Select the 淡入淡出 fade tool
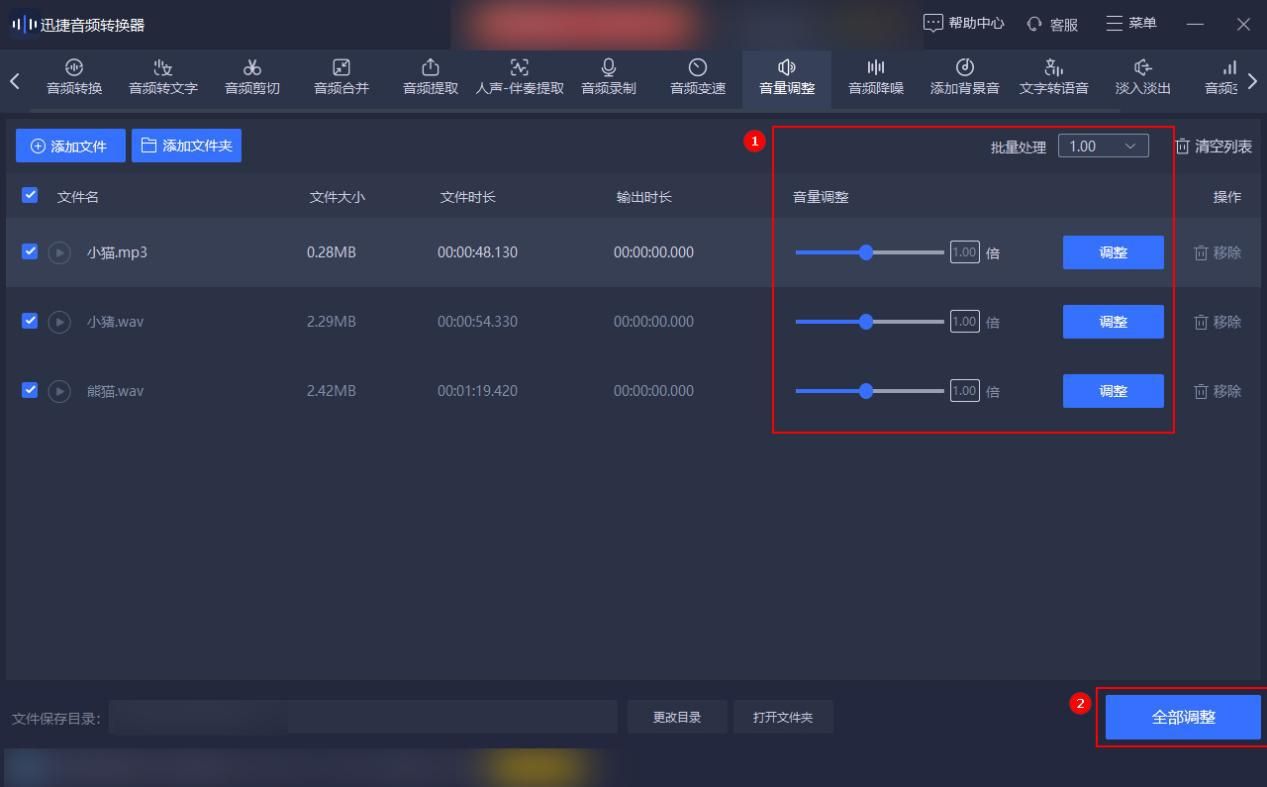 1141,80
